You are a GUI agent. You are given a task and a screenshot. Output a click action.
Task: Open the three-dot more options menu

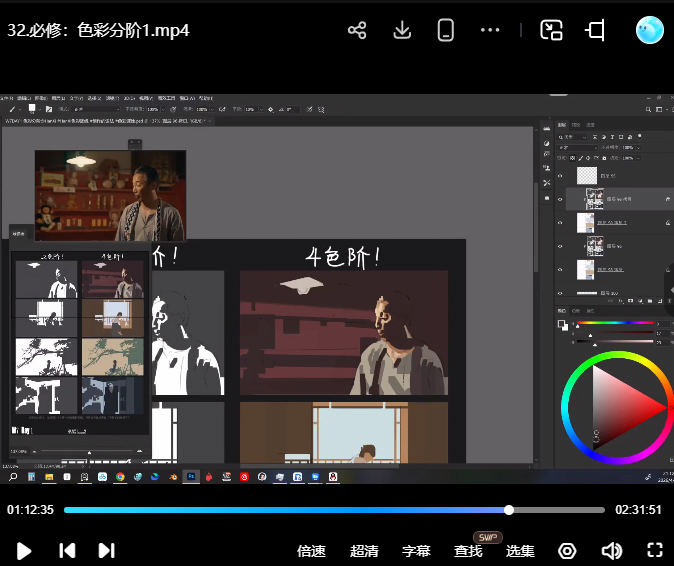(490, 30)
